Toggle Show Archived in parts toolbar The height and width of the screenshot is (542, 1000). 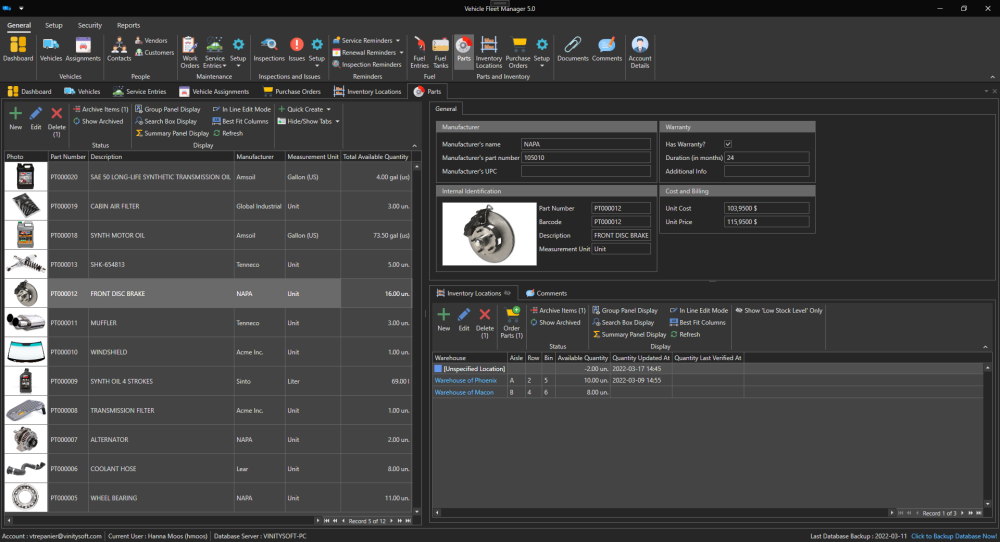coord(98,121)
